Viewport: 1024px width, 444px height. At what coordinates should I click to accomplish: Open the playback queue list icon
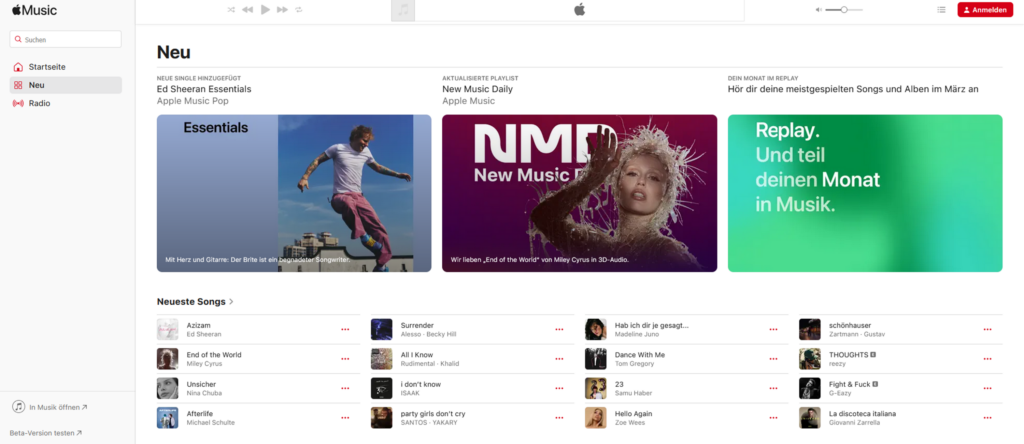tap(941, 10)
